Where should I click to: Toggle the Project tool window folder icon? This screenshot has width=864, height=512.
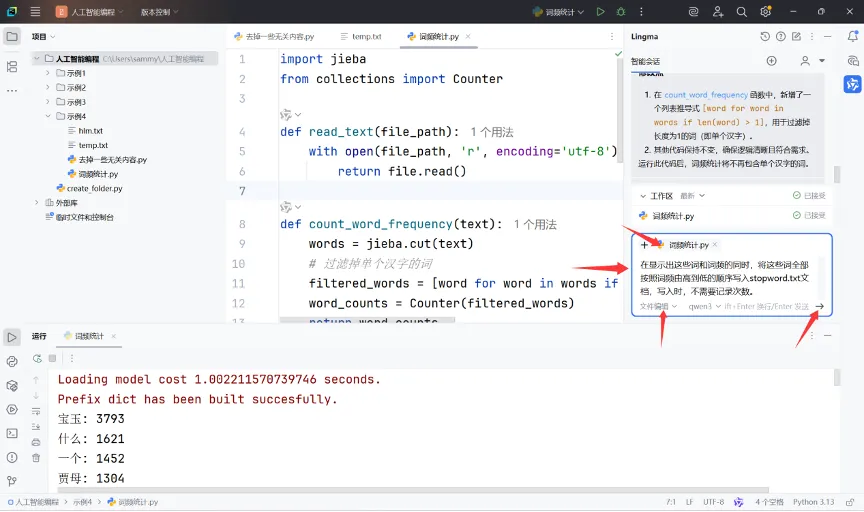tap(12, 37)
